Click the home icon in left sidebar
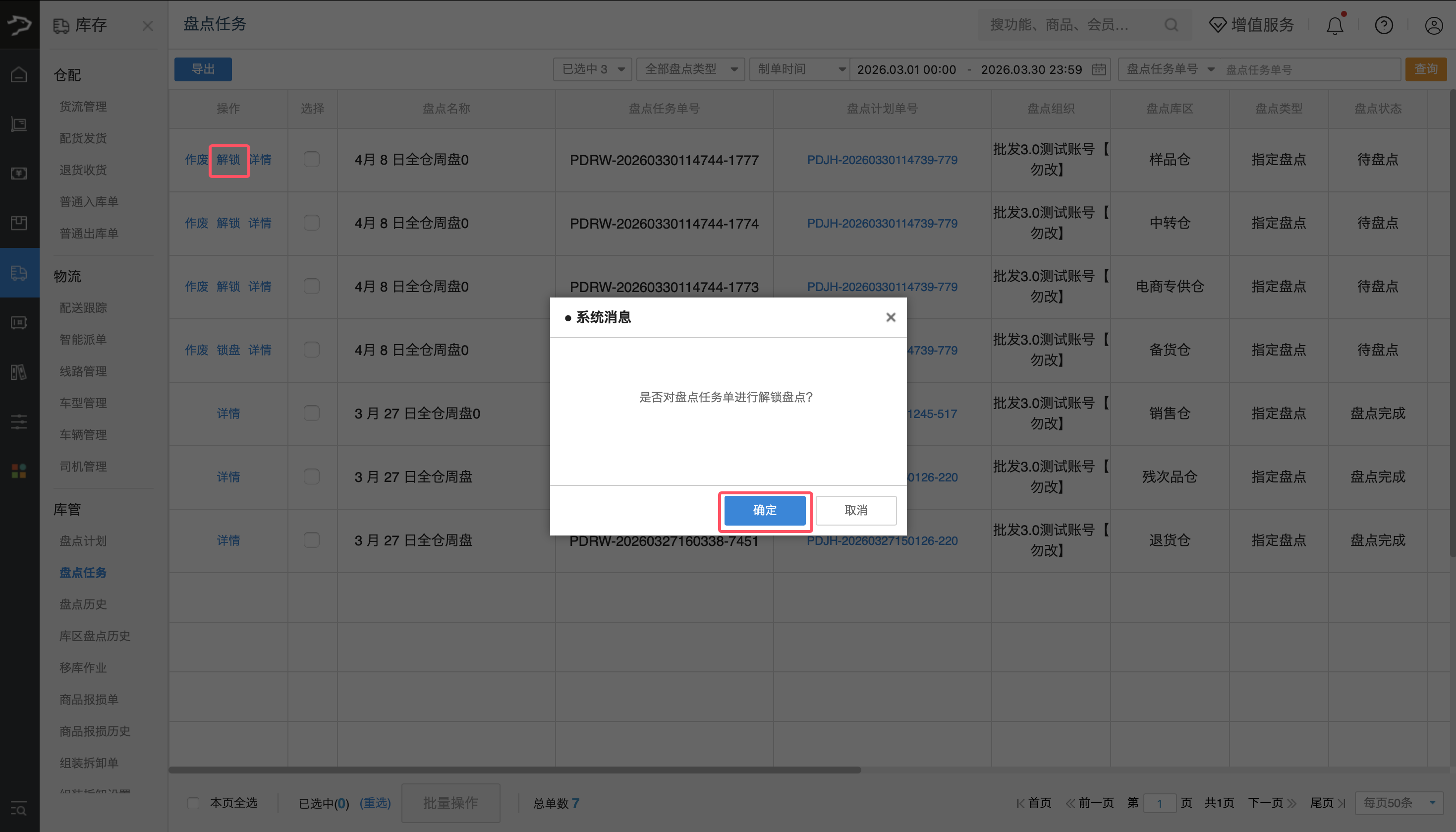 [x=19, y=75]
